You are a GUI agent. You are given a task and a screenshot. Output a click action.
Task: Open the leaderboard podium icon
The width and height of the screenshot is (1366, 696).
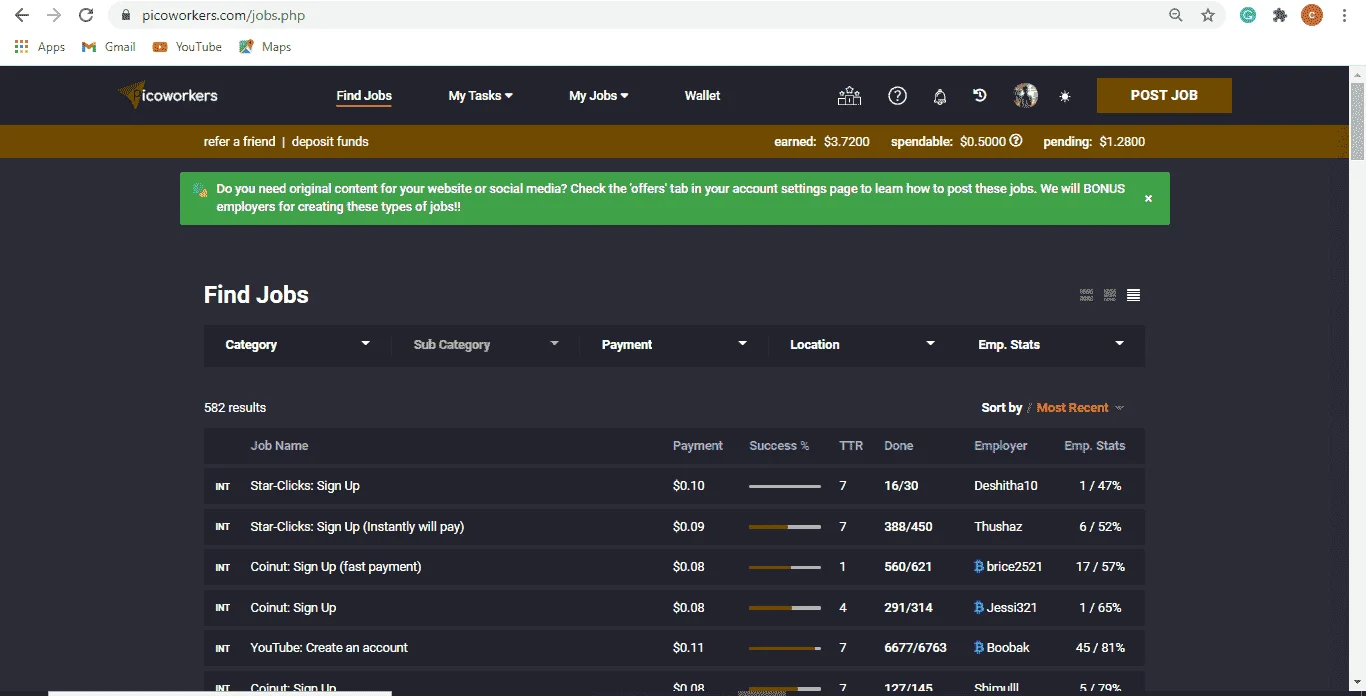849,96
